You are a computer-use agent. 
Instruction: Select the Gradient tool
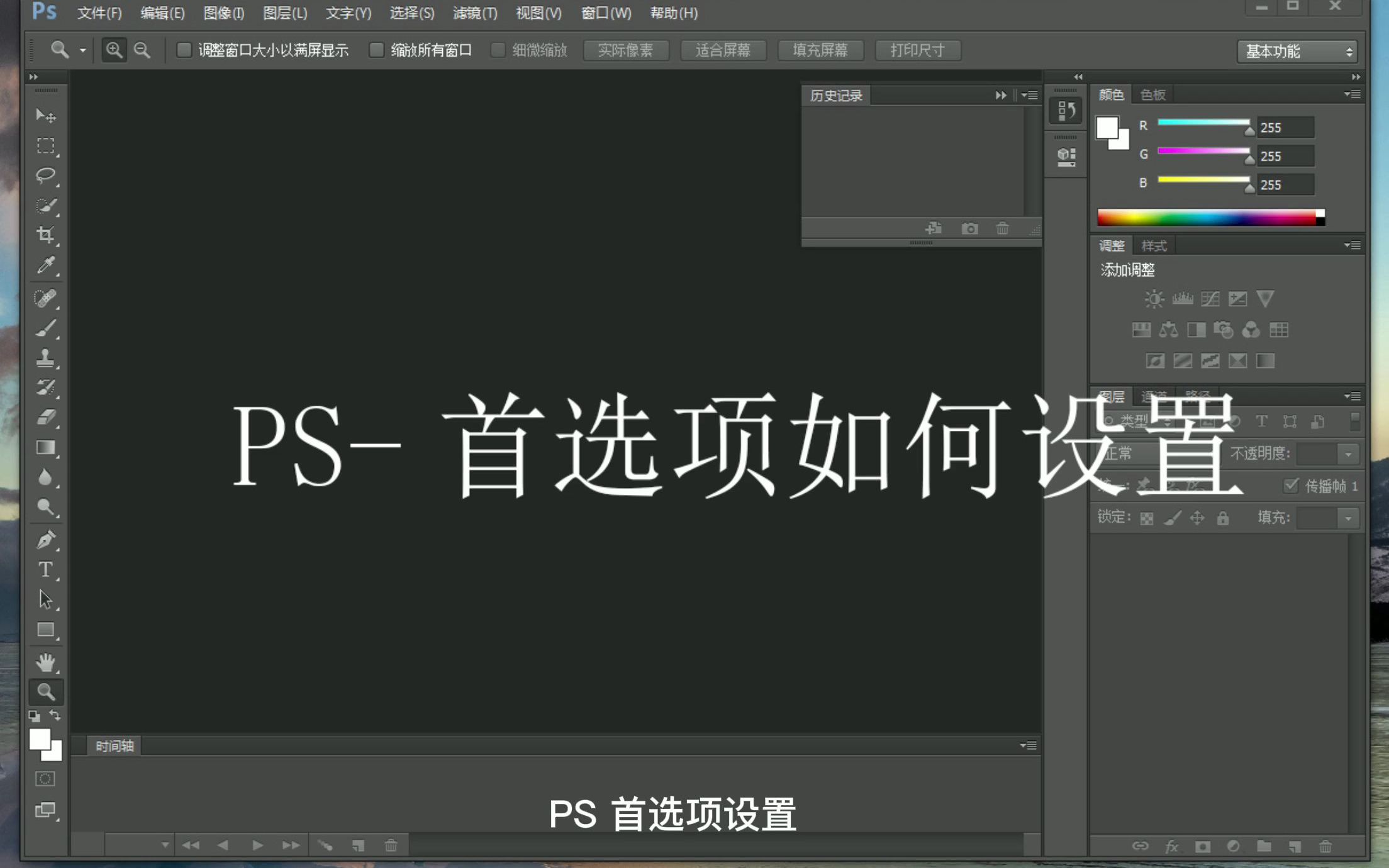click(45, 447)
